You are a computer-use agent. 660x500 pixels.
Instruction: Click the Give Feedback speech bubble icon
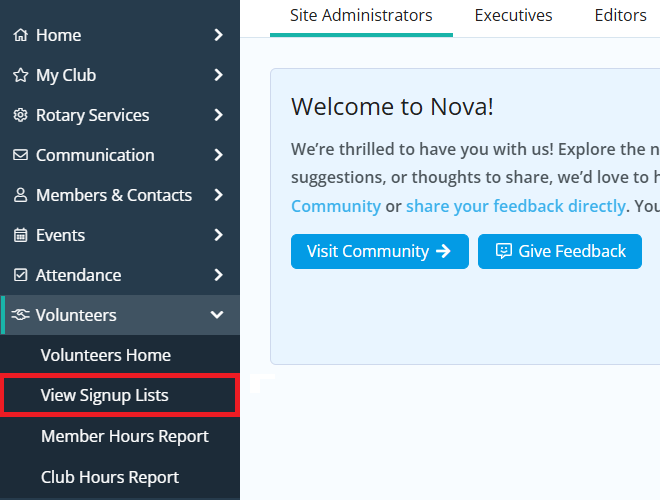(x=503, y=251)
